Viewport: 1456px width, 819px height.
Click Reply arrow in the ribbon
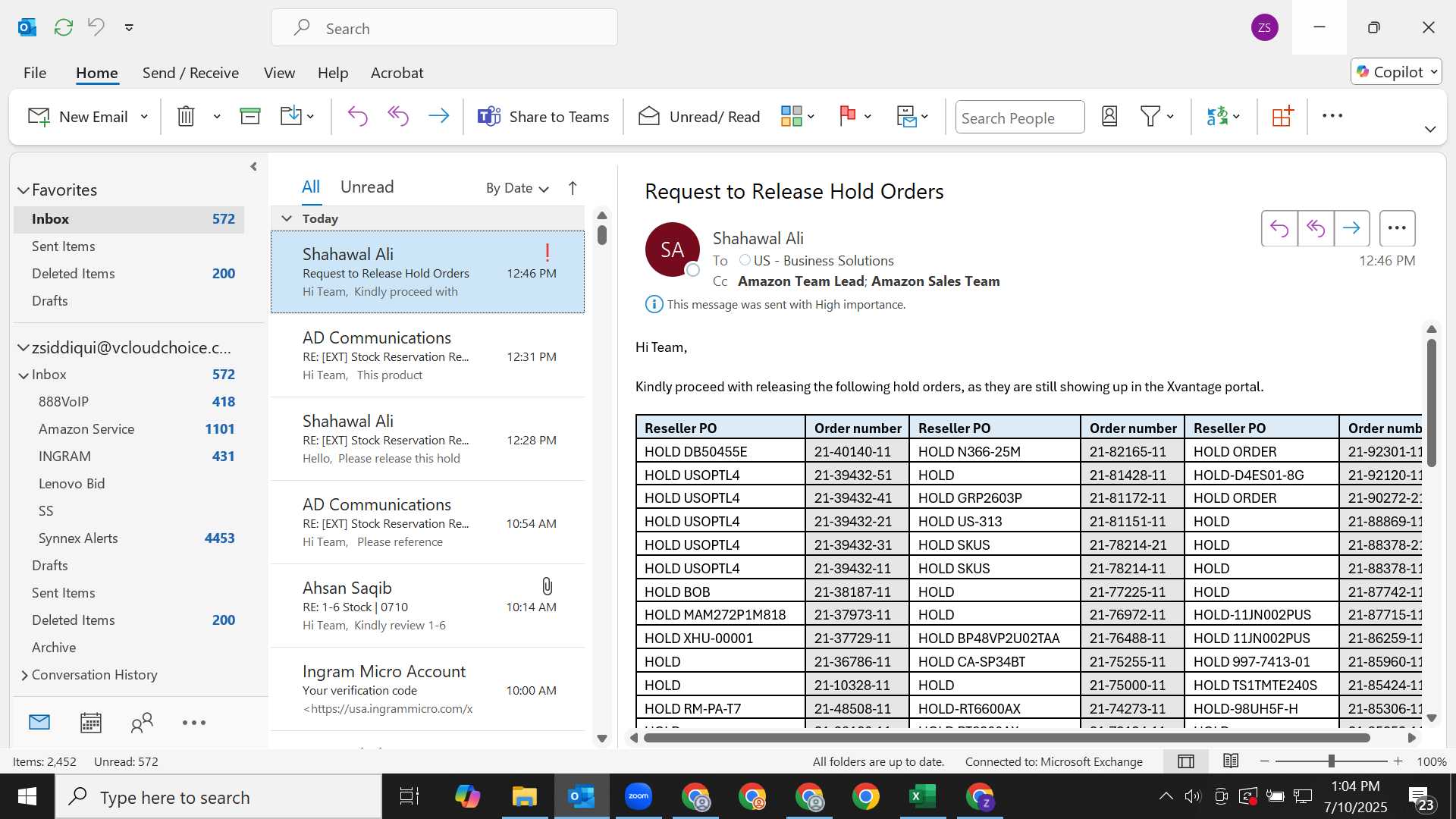357,116
